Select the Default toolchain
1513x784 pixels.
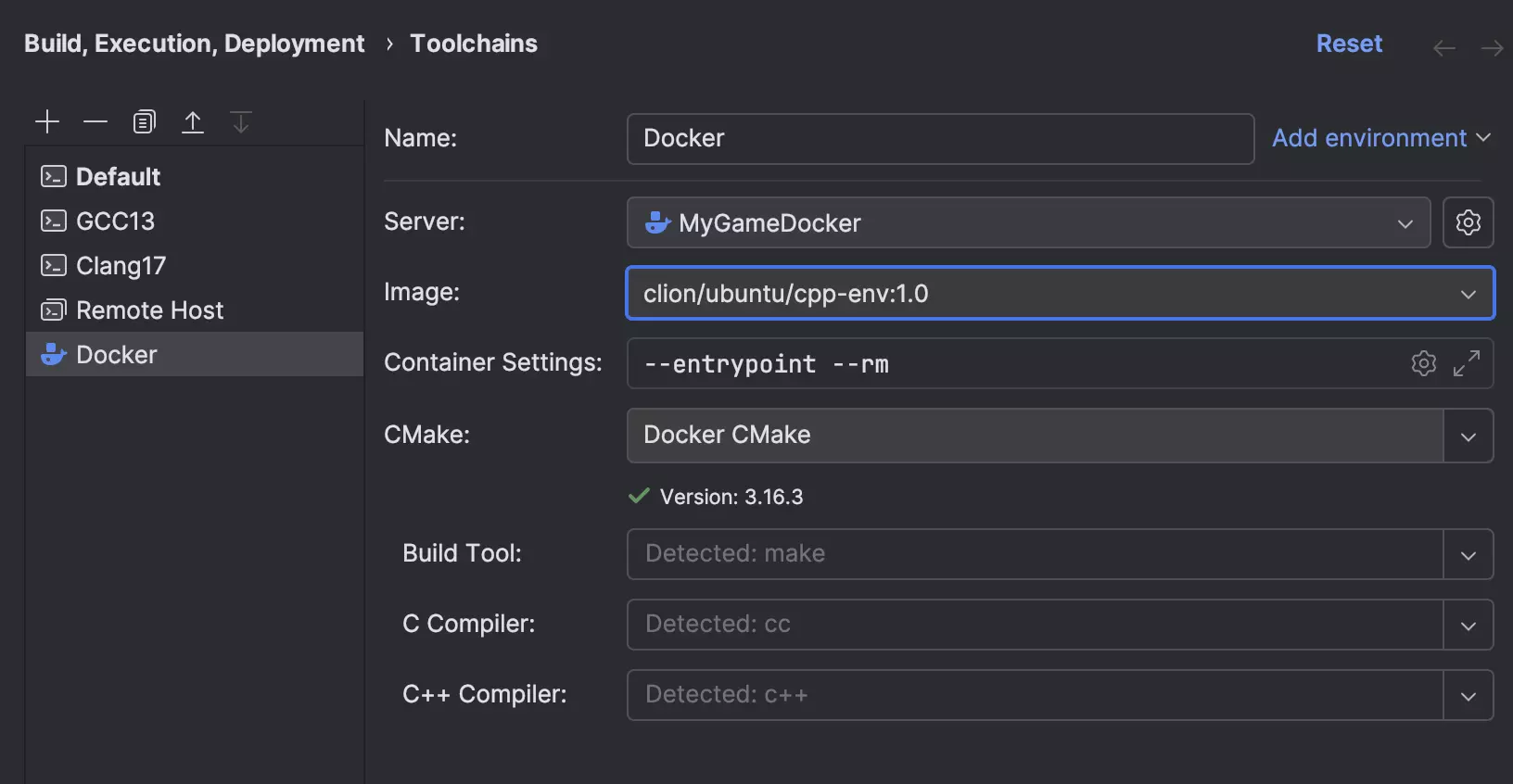118,176
